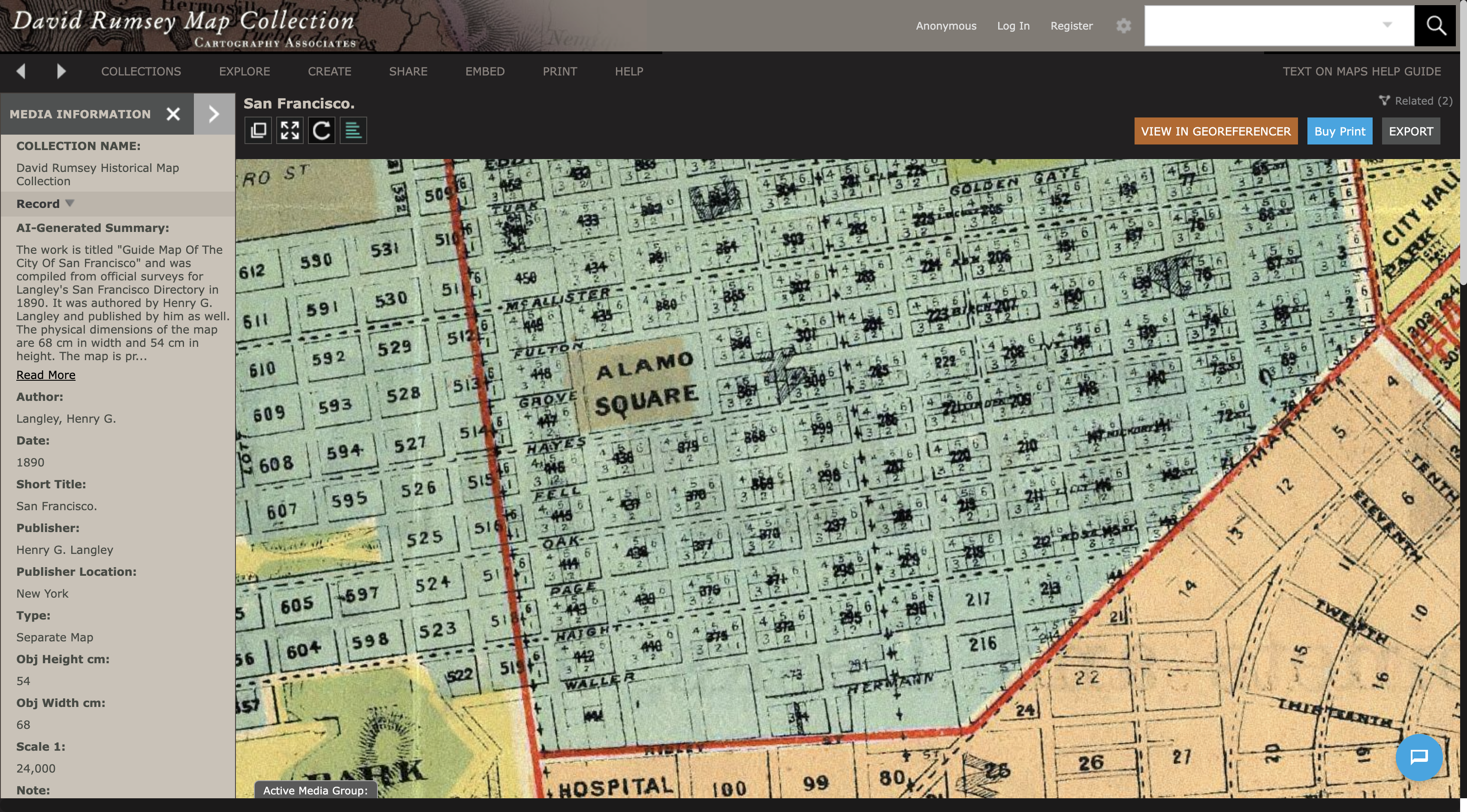Toggle the text lines overlay icon
Screen dimensions: 1467x812
353,131
